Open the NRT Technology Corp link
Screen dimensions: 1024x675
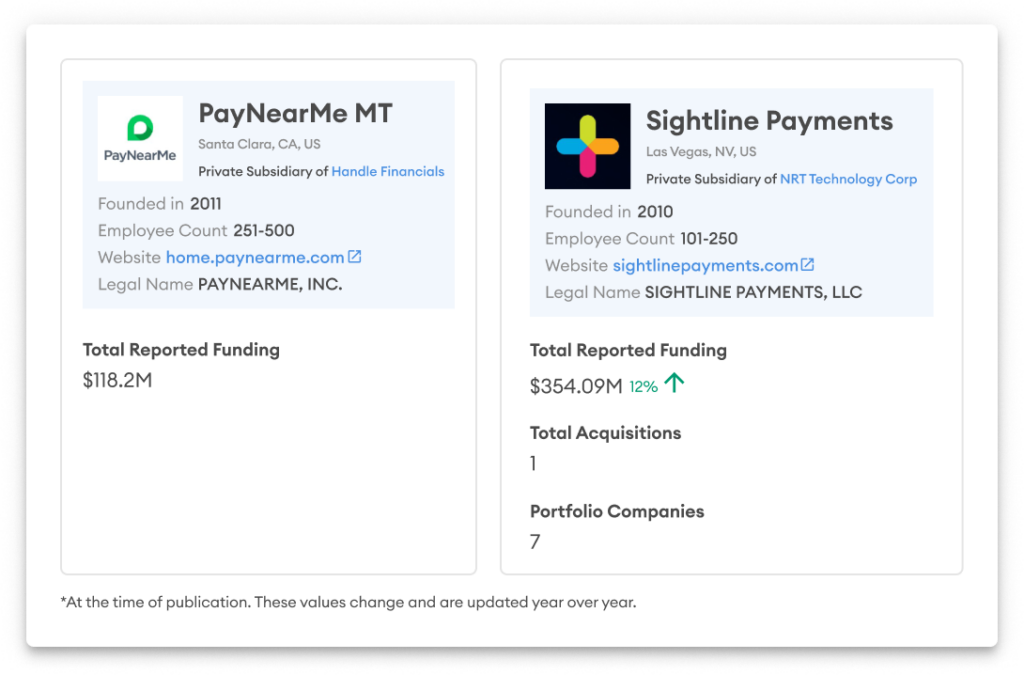848,179
